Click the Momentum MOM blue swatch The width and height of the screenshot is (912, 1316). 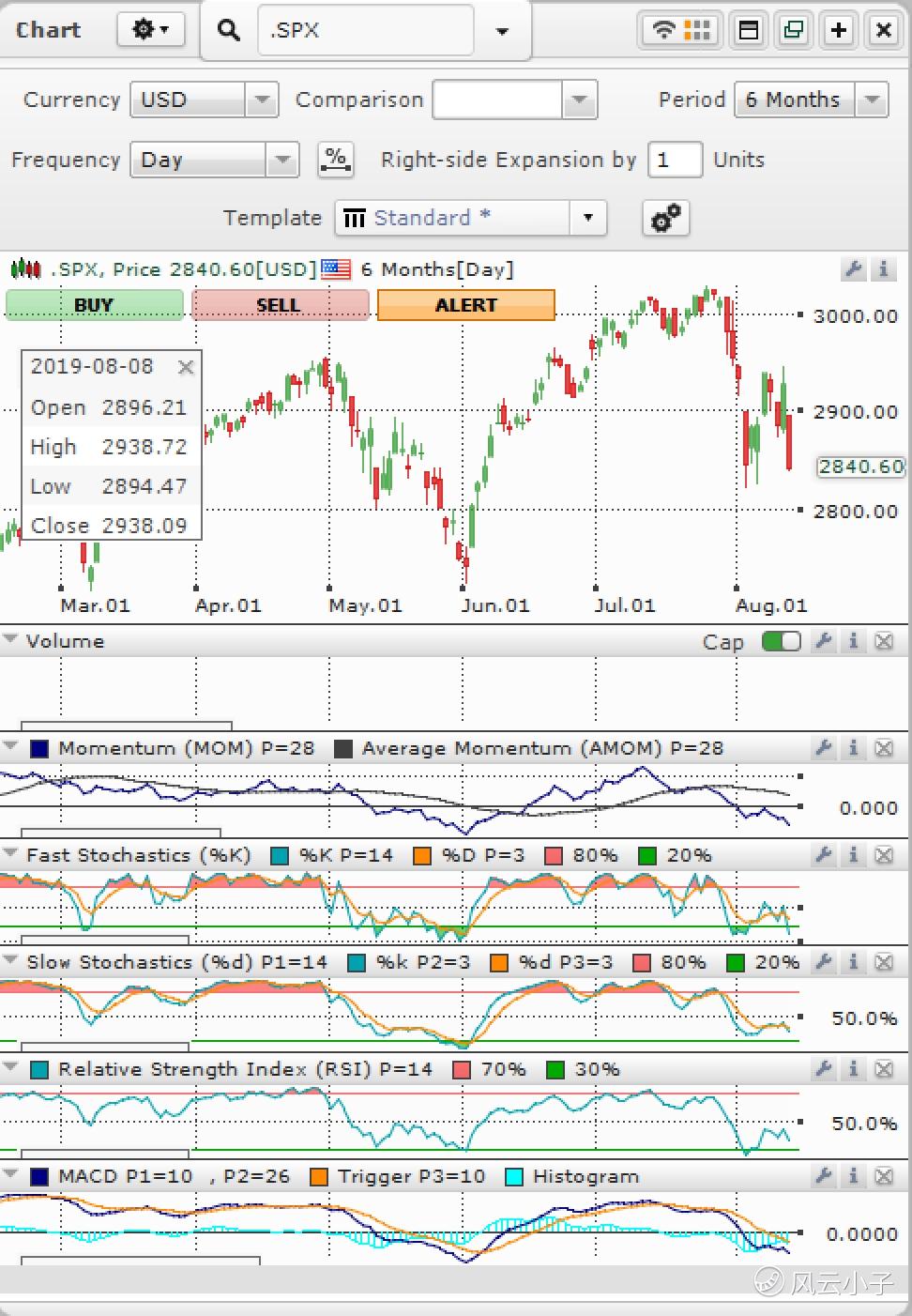point(39,749)
